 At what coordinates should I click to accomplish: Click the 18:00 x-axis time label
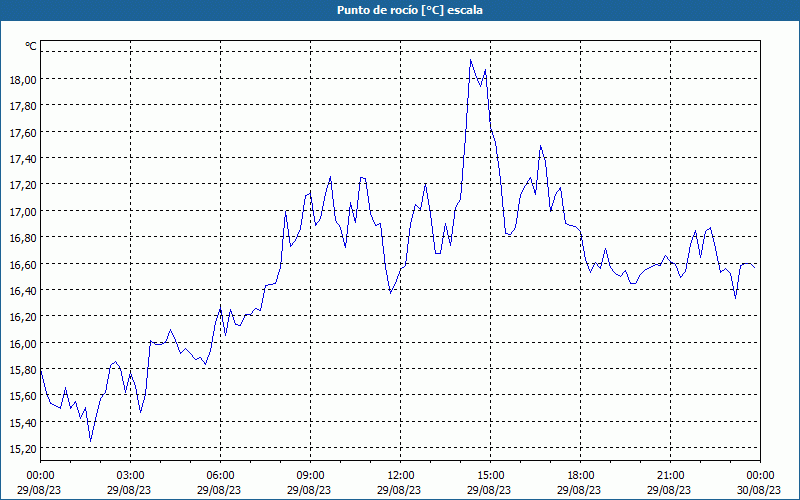(580, 476)
